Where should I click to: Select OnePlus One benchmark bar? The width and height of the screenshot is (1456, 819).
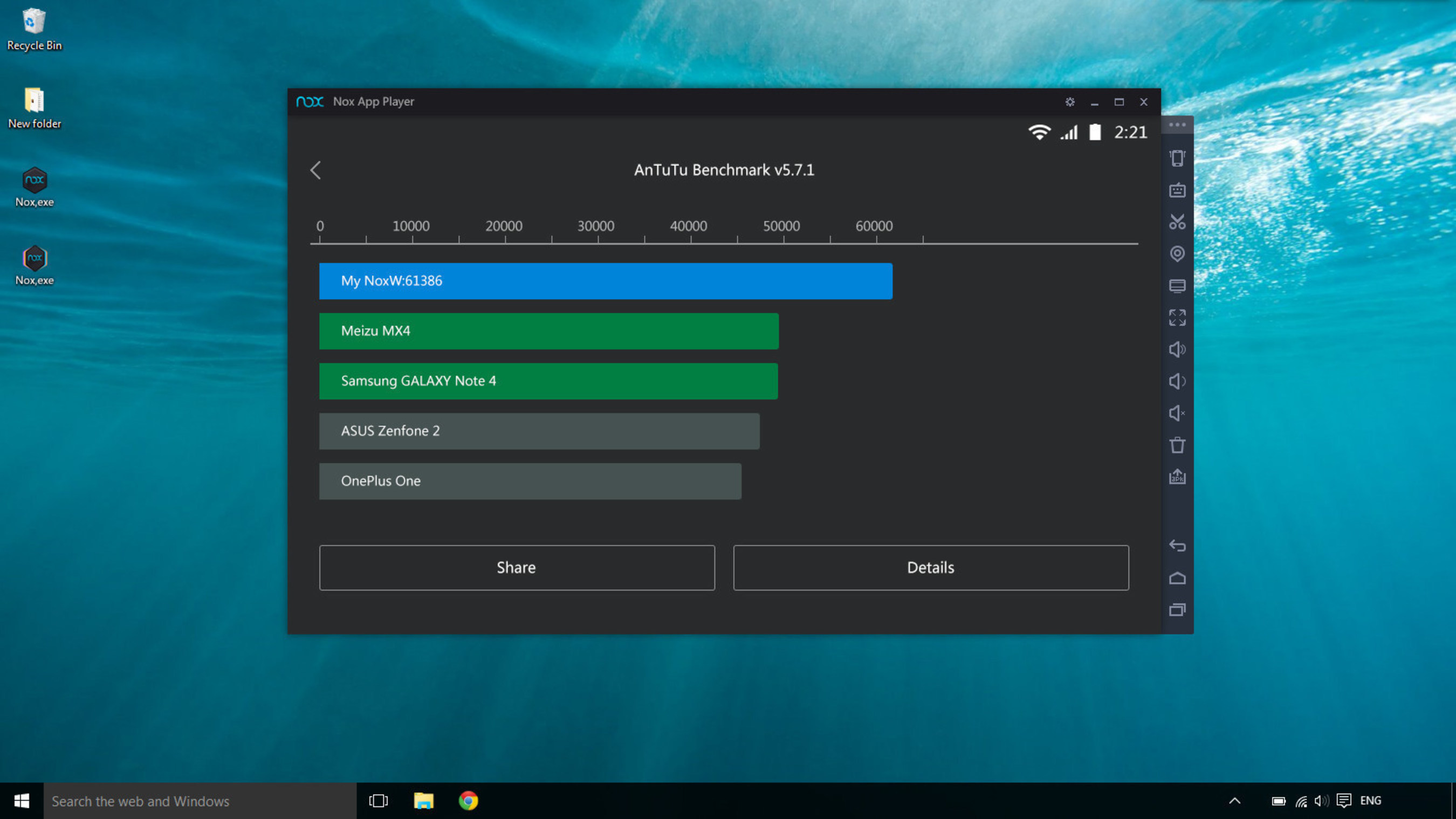point(530,481)
